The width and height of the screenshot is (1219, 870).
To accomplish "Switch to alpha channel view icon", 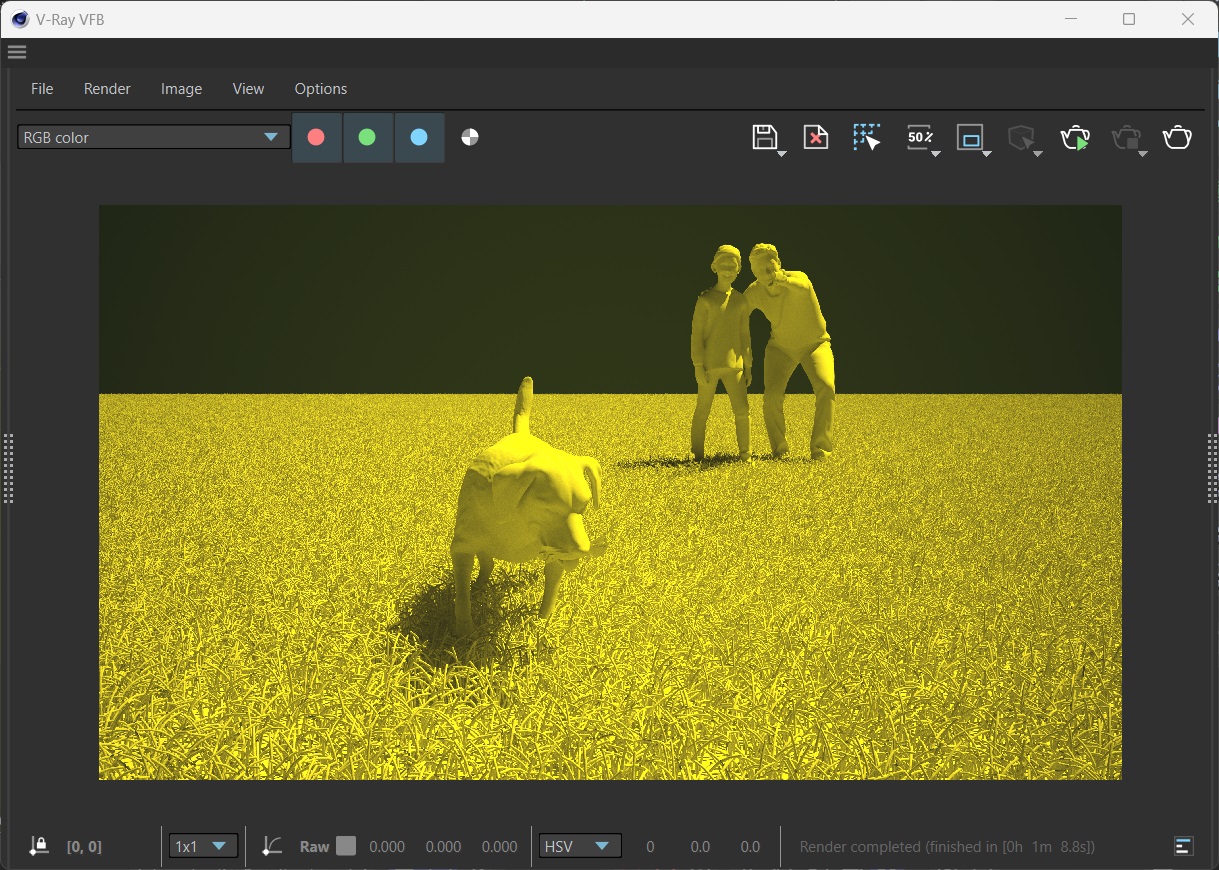I will click(470, 138).
